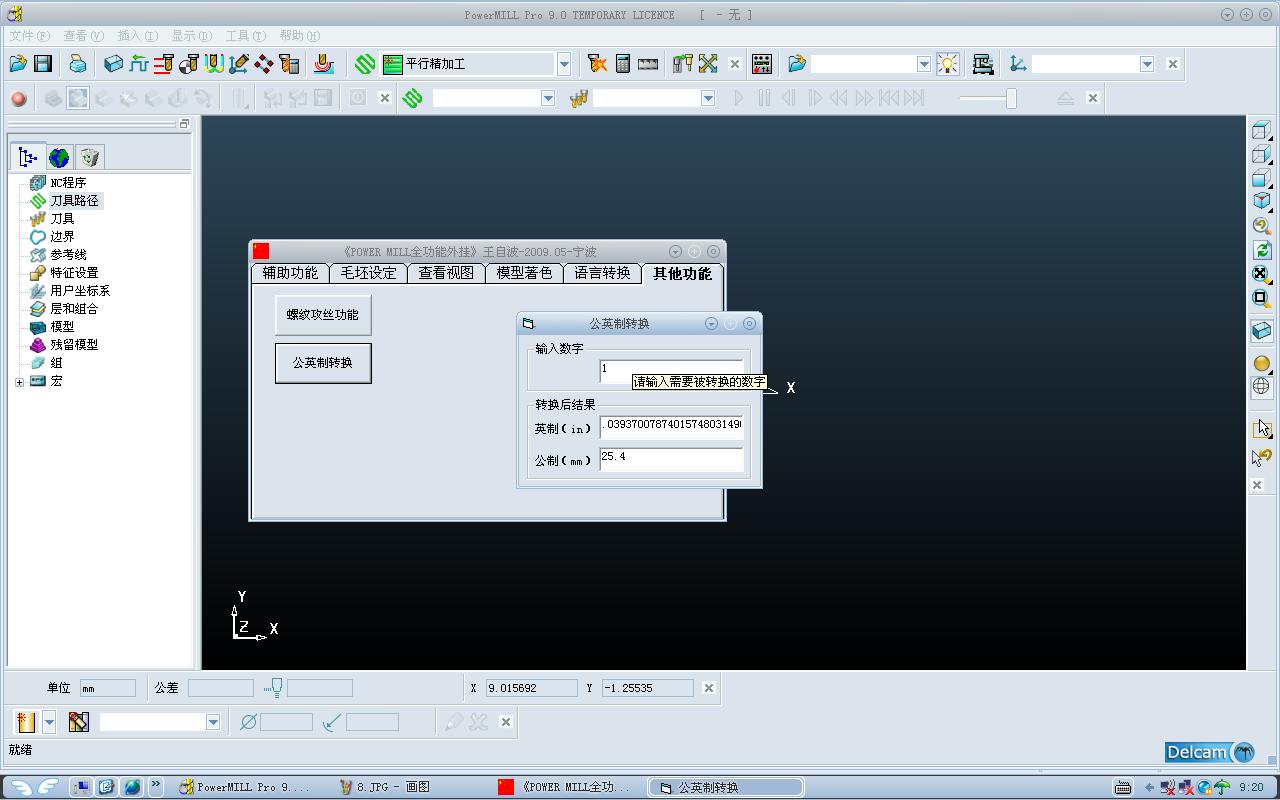Viewport: 1280px width, 800px height.
Task: Open the dropdown next to the folder icon
Action: (924, 64)
